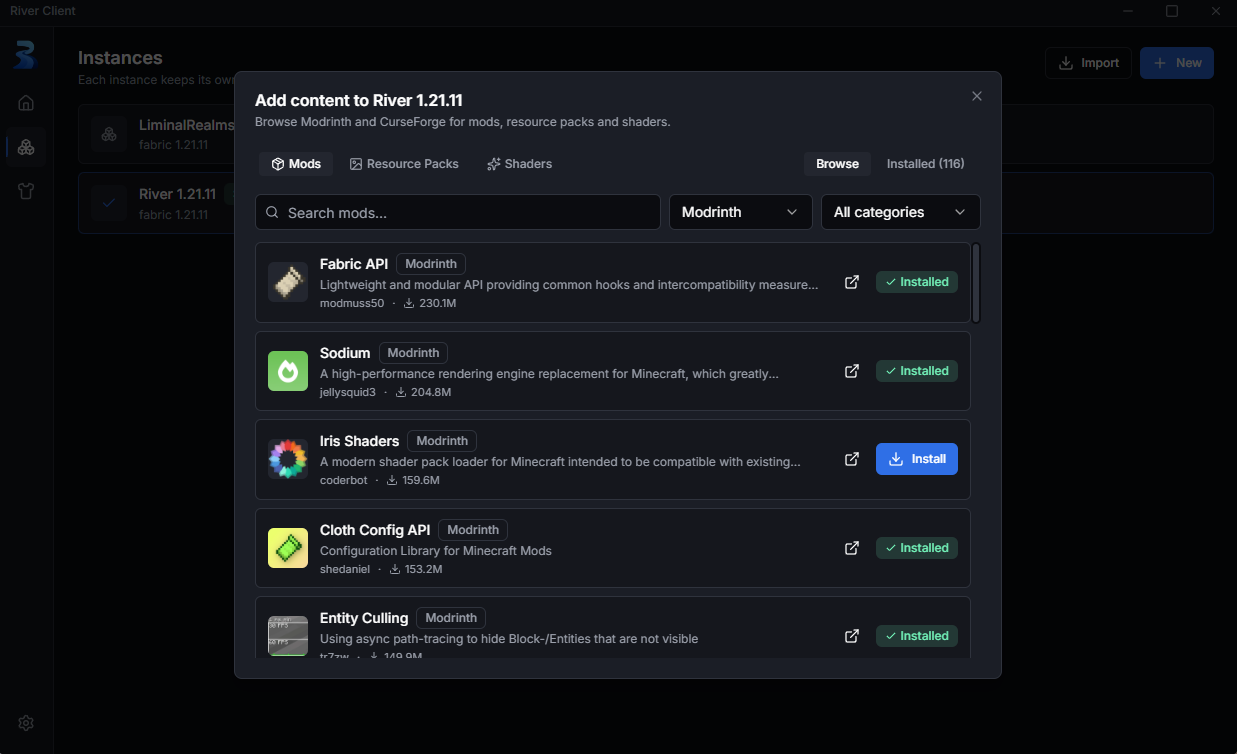Open Cloth Config API external link icon
This screenshot has width=1237, height=754.
[x=852, y=548]
